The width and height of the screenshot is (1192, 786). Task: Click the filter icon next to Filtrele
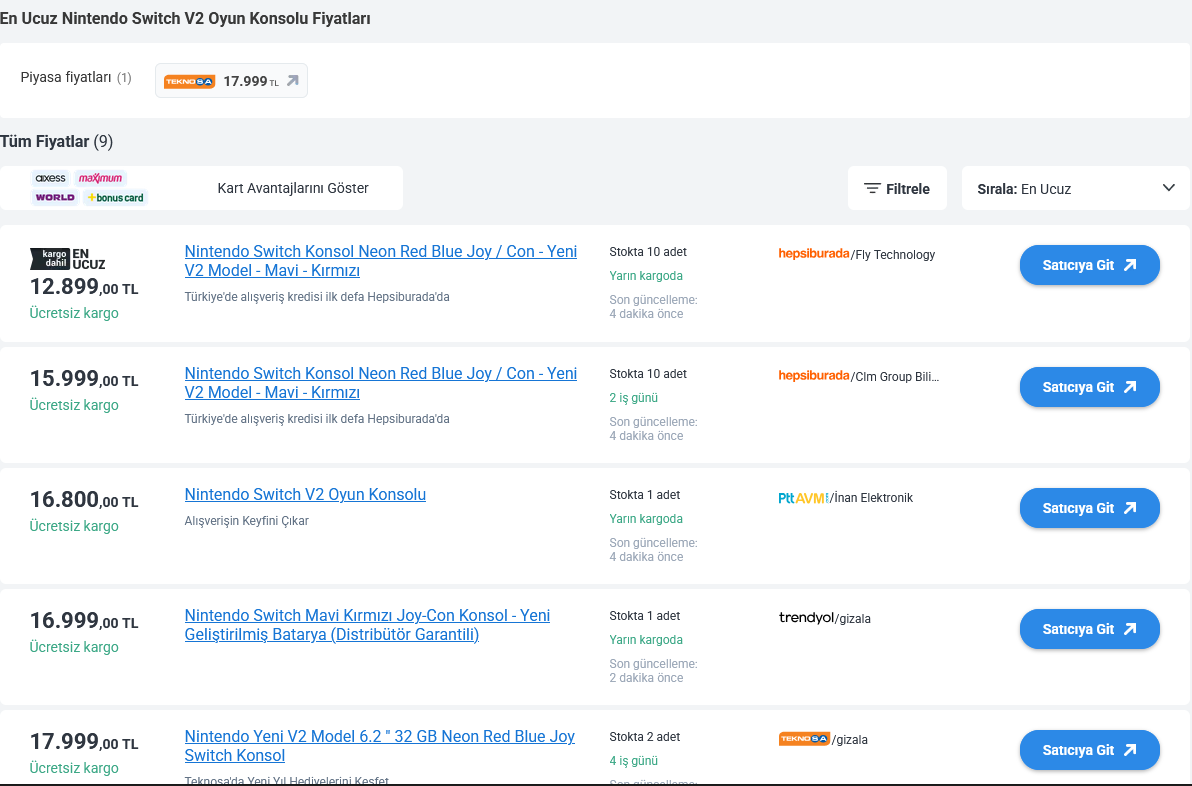pyautogui.click(x=872, y=189)
